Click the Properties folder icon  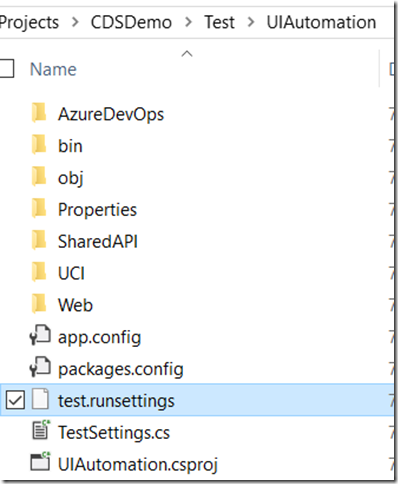coord(39,209)
